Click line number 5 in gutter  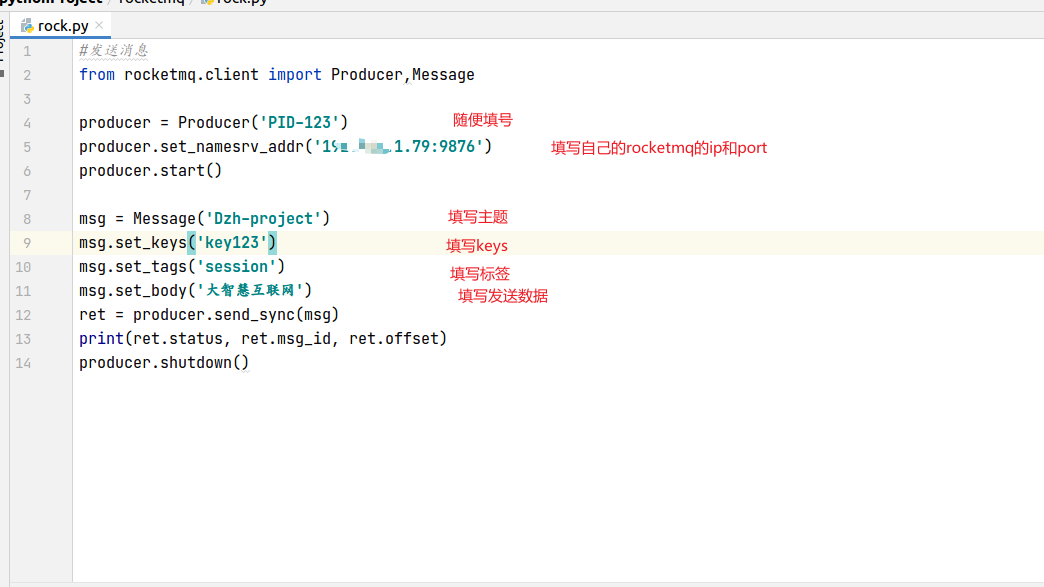27,147
